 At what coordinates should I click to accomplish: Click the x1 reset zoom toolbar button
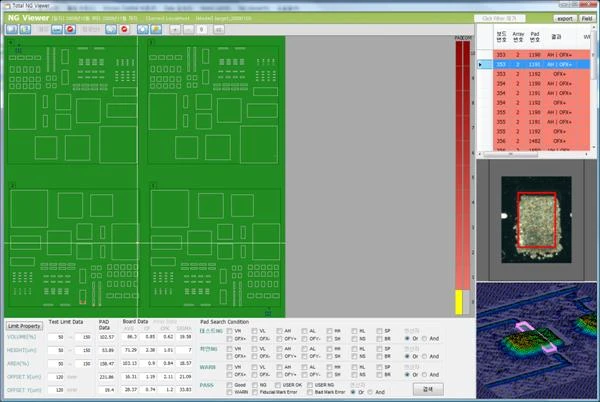pos(219,29)
